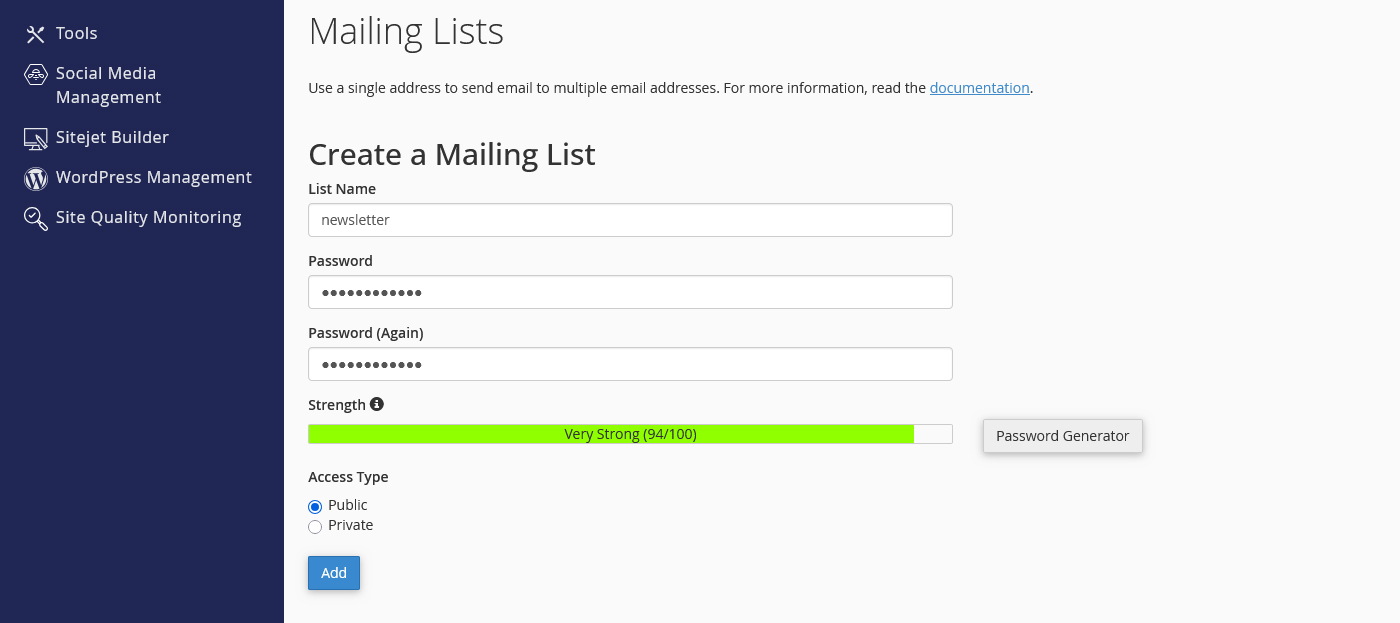This screenshot has height=623, width=1400.
Task: Open the Password Generator
Action: point(1062,436)
